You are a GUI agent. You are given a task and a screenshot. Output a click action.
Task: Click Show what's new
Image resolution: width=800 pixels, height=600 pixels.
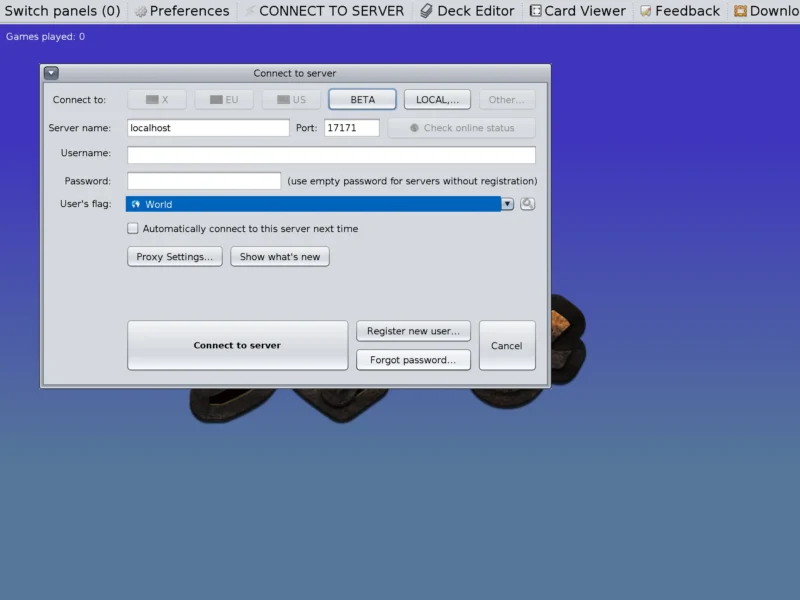(280, 257)
